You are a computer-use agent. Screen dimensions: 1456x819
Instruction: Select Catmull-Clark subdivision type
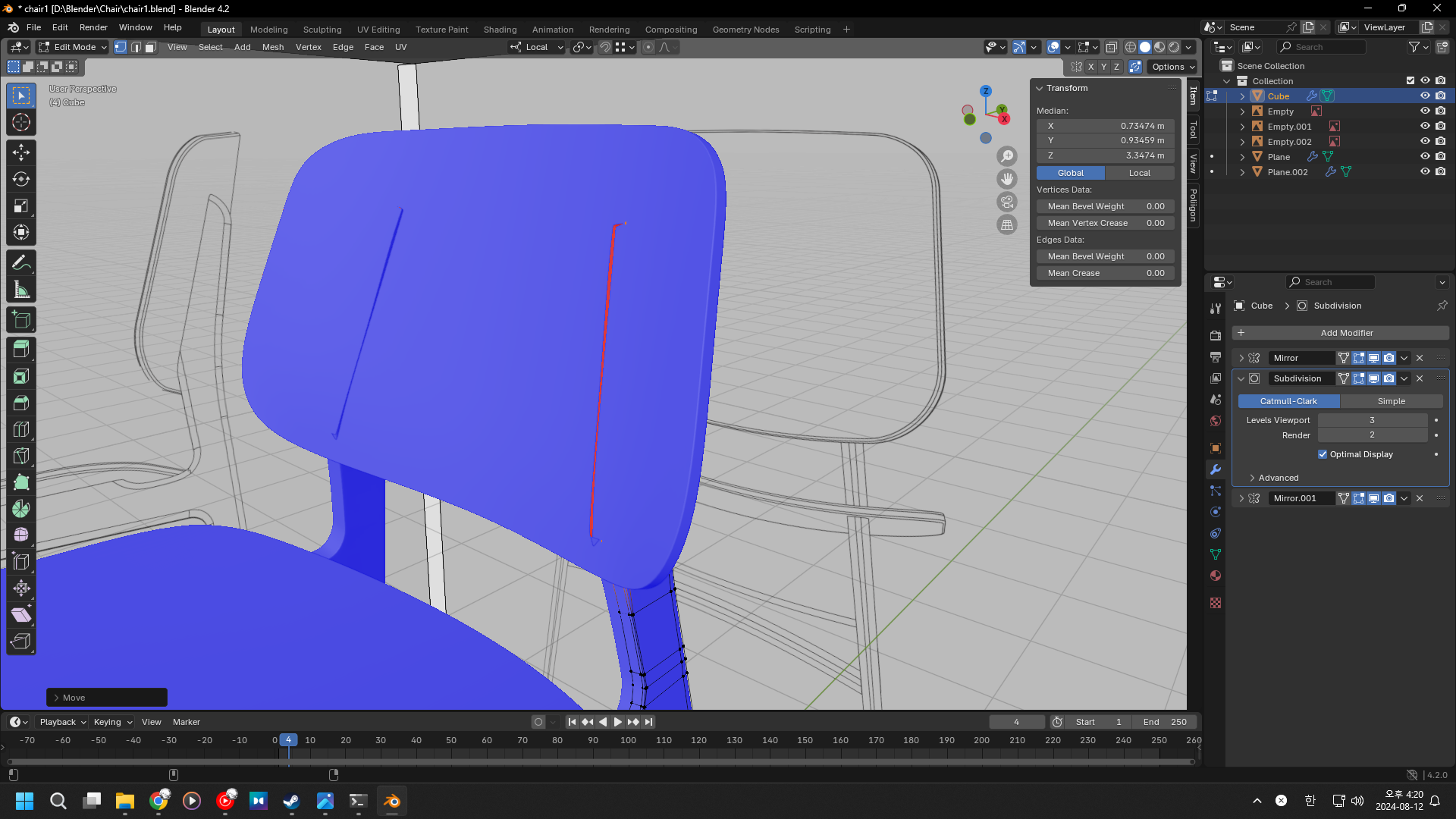[x=1288, y=401]
